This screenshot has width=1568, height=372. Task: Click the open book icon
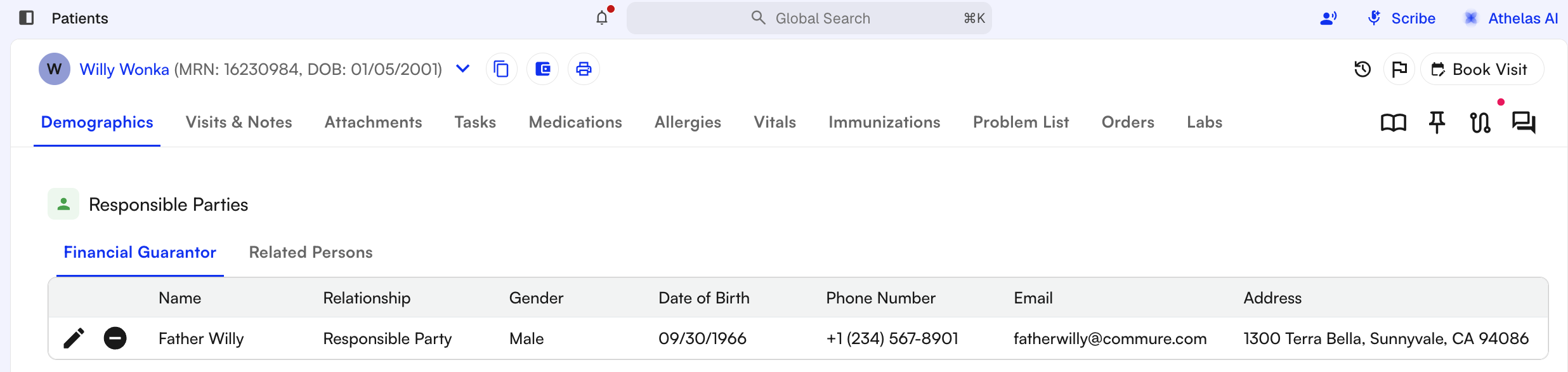1394,123
